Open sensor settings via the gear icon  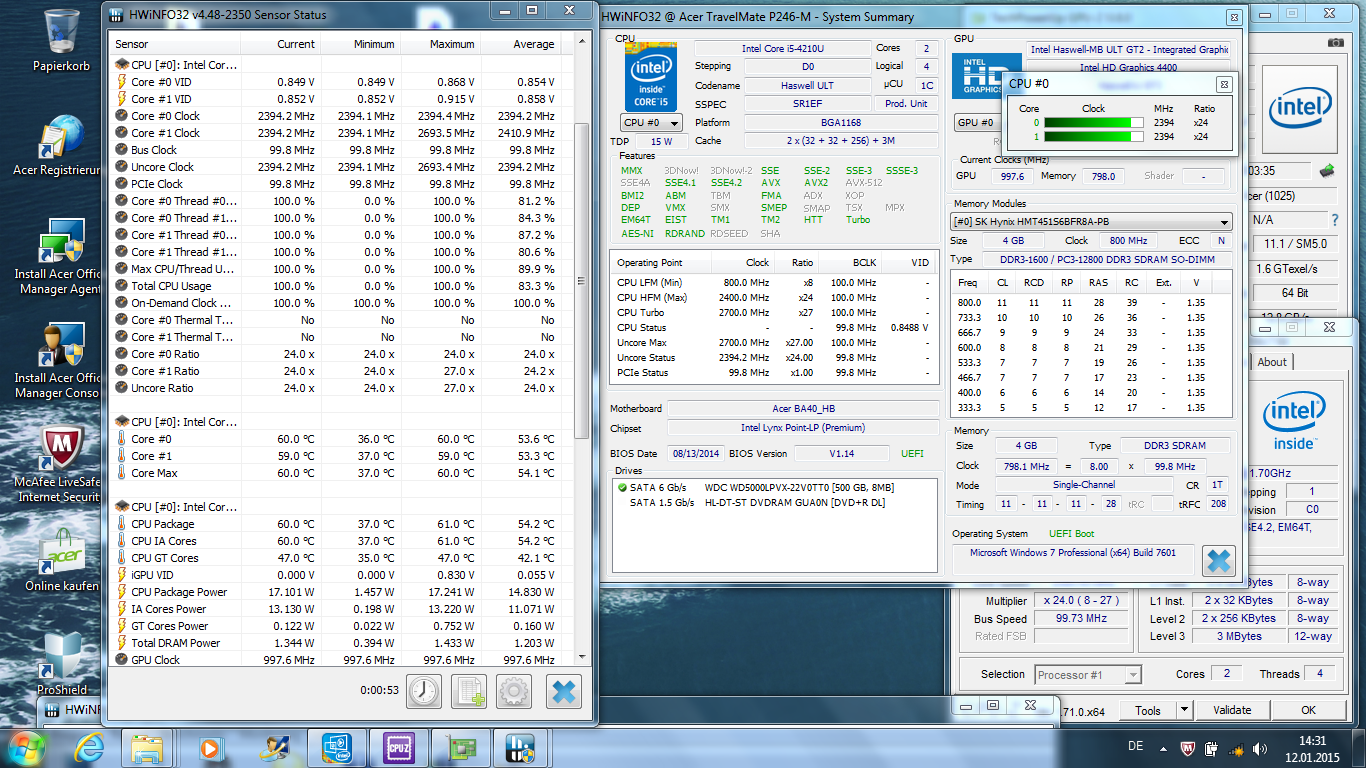[514, 691]
